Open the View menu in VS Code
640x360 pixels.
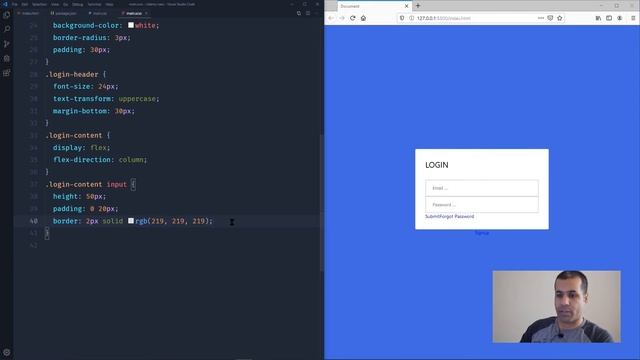pos(55,4)
